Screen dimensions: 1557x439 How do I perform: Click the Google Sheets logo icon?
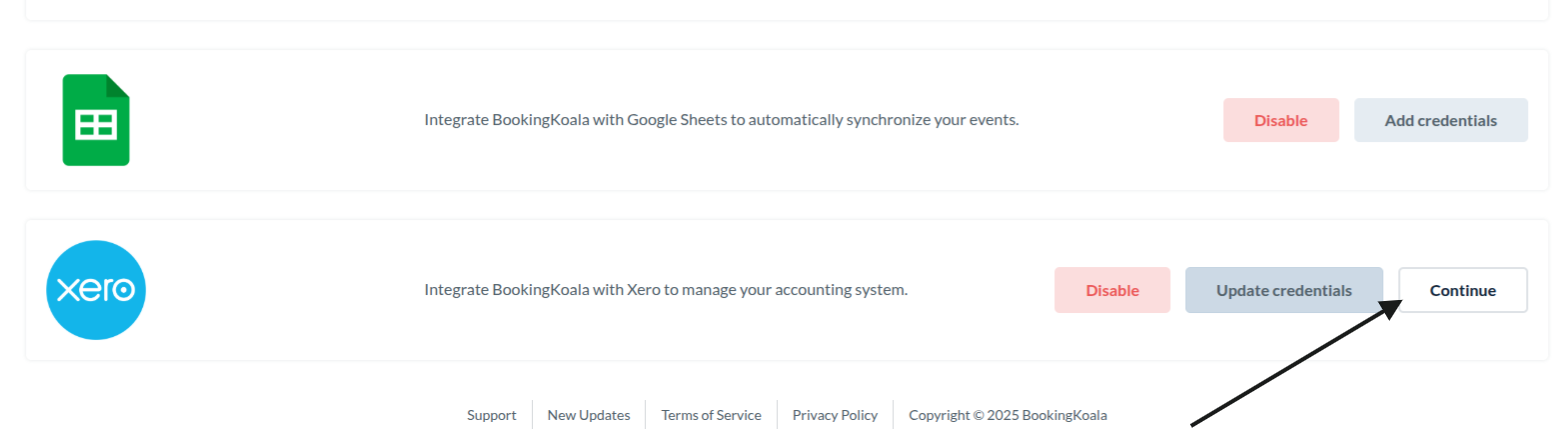click(x=96, y=120)
